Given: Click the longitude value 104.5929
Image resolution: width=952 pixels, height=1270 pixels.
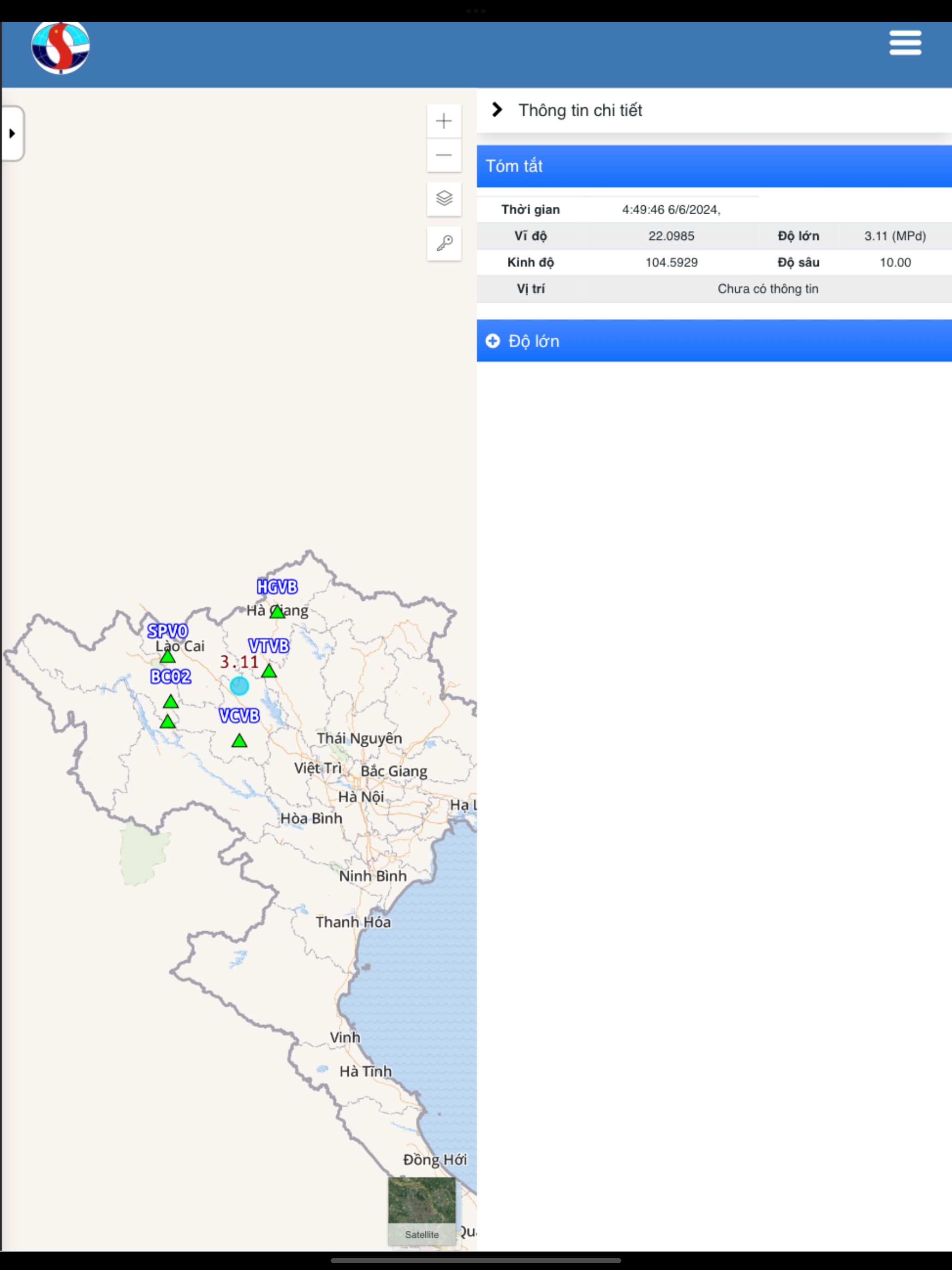Looking at the screenshot, I should (x=672, y=263).
